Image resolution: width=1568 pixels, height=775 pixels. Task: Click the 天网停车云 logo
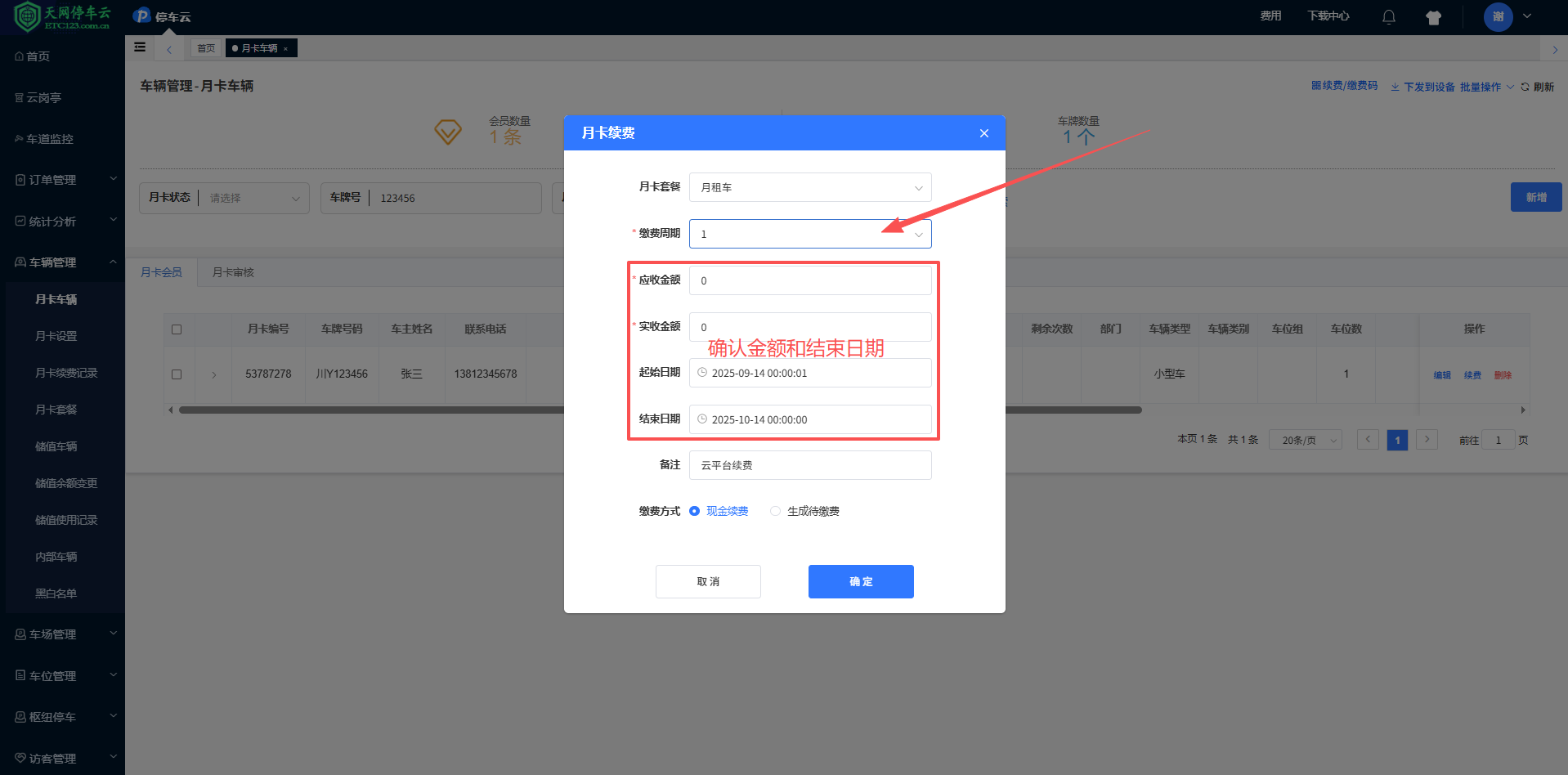63,16
